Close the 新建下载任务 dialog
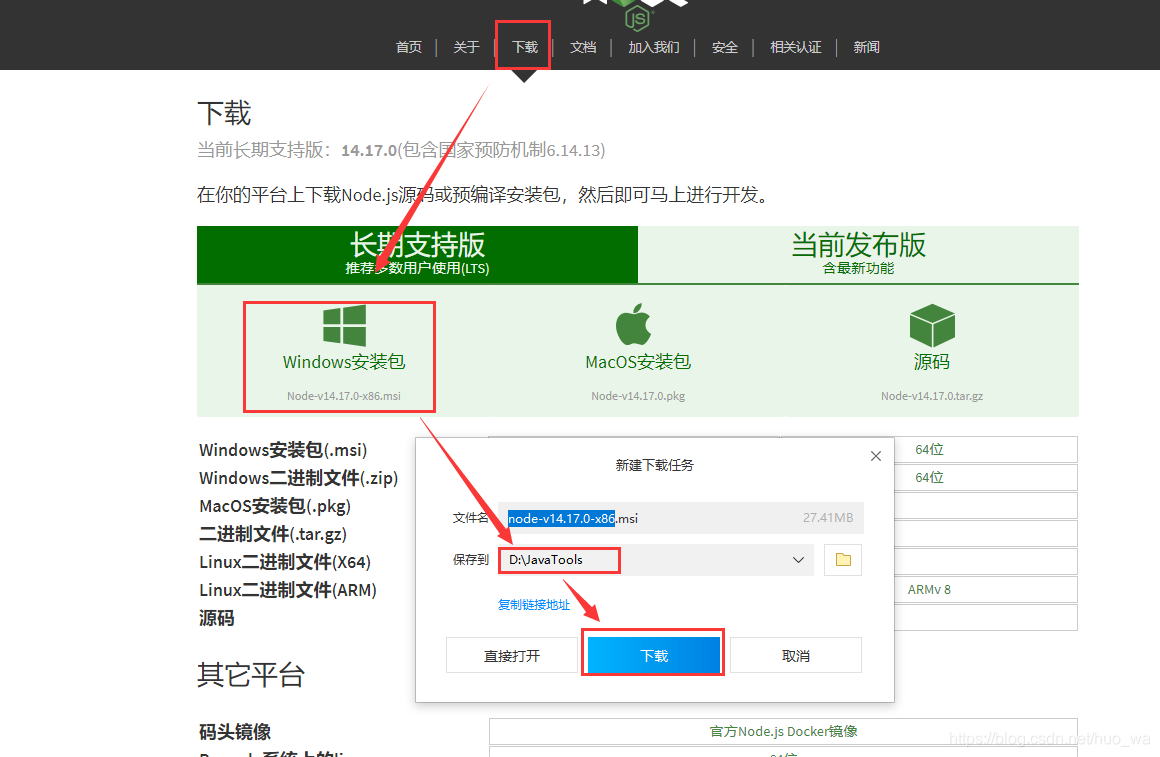Viewport: 1160px width, 757px height. pos(876,456)
